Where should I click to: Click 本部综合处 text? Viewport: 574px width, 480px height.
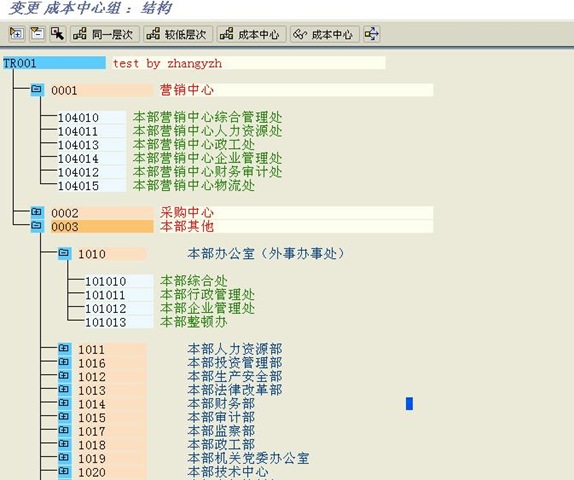[194, 280]
